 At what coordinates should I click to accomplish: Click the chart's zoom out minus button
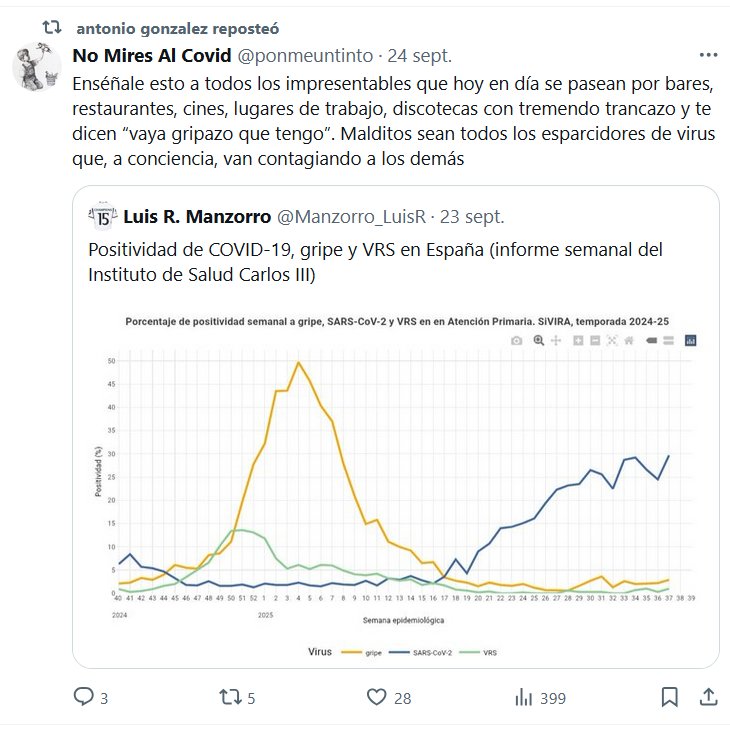pyautogui.click(x=595, y=341)
